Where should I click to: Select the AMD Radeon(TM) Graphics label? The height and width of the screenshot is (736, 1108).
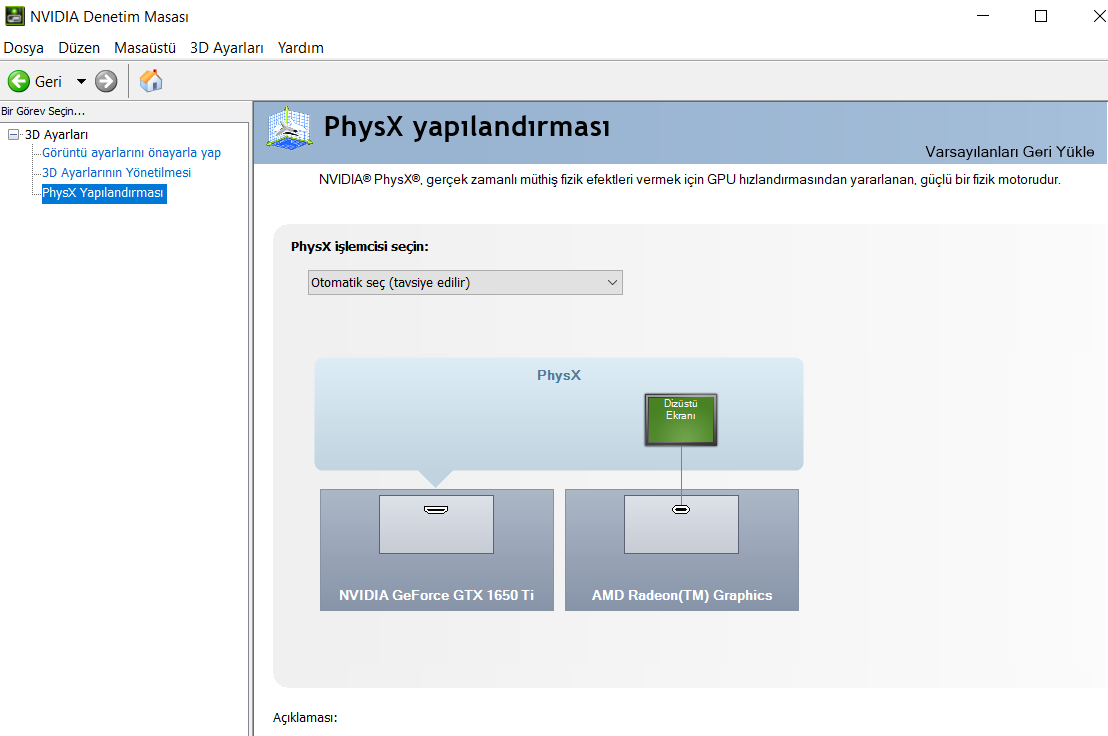(x=682, y=595)
